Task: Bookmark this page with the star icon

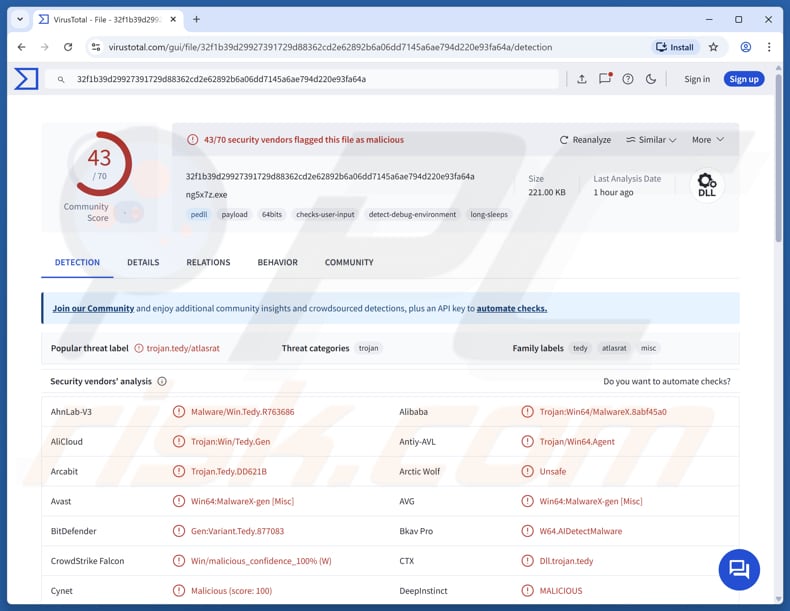Action: coord(713,47)
